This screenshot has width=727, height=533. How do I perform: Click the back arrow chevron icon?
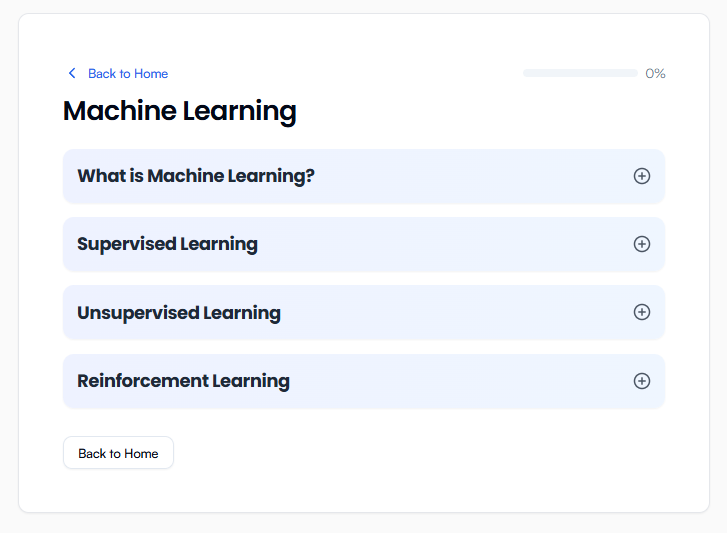[71, 73]
